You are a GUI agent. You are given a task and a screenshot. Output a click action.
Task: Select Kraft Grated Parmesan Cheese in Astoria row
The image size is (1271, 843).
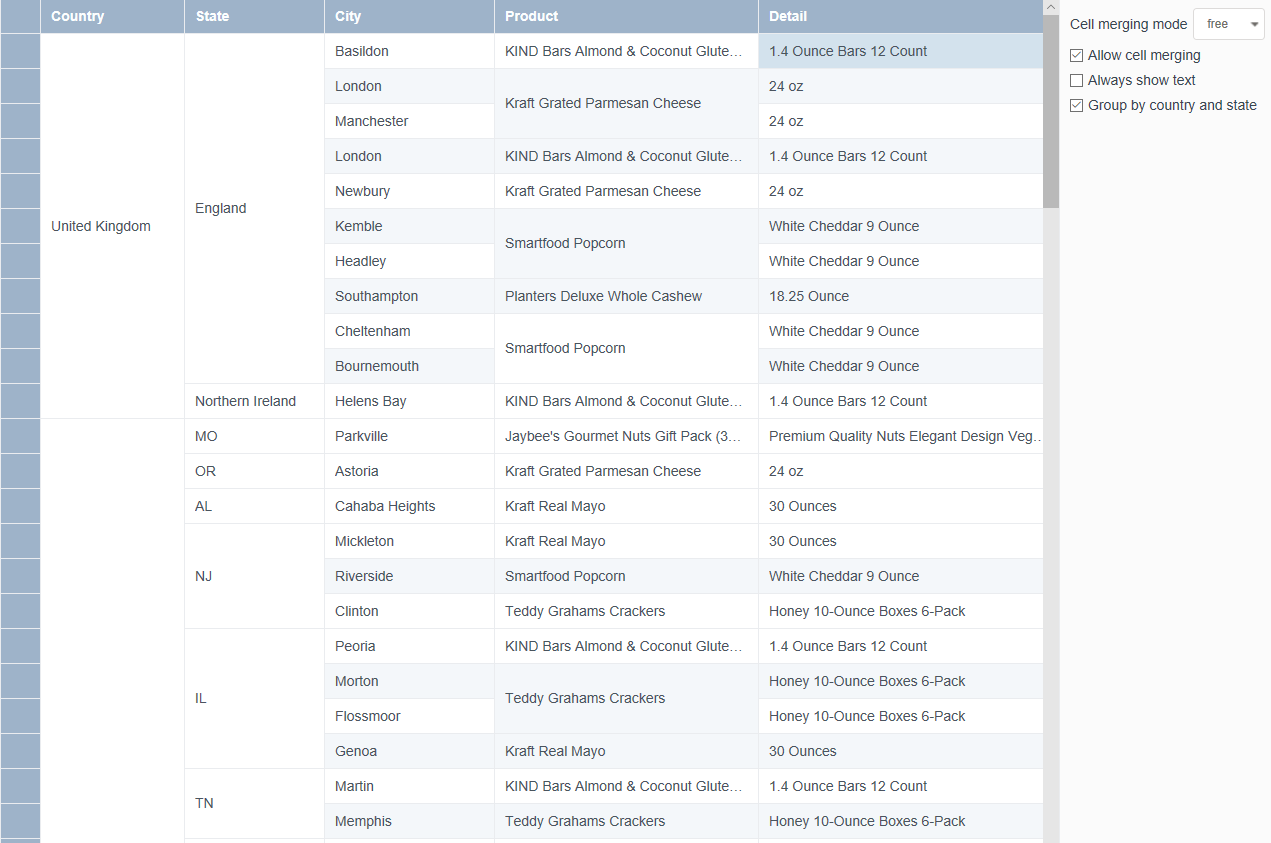pos(626,471)
